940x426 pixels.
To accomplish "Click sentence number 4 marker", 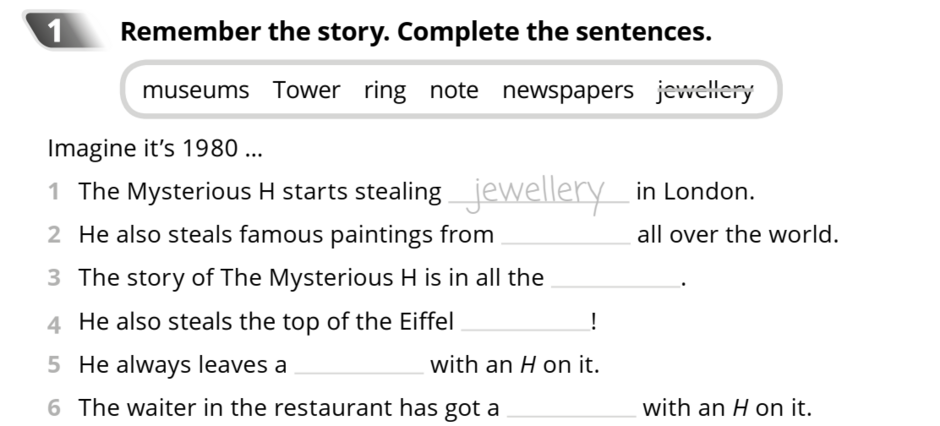I will point(54,324).
